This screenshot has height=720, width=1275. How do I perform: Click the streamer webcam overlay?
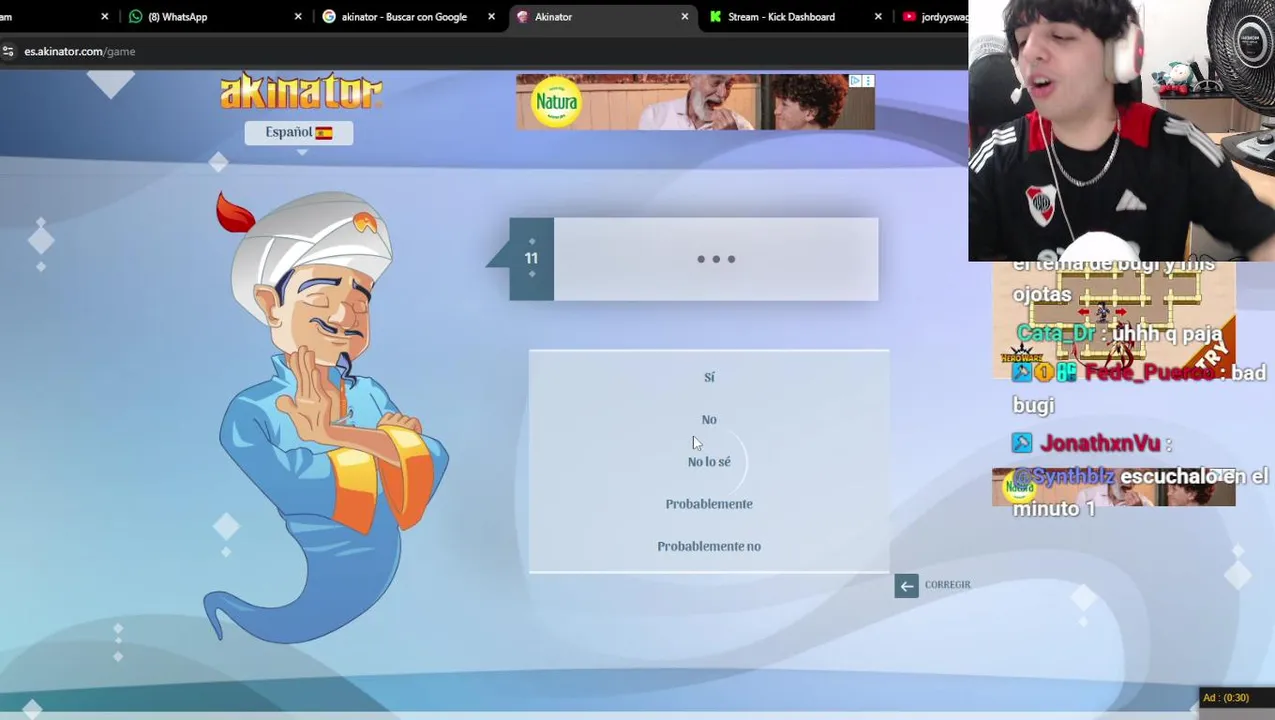[1121, 131]
